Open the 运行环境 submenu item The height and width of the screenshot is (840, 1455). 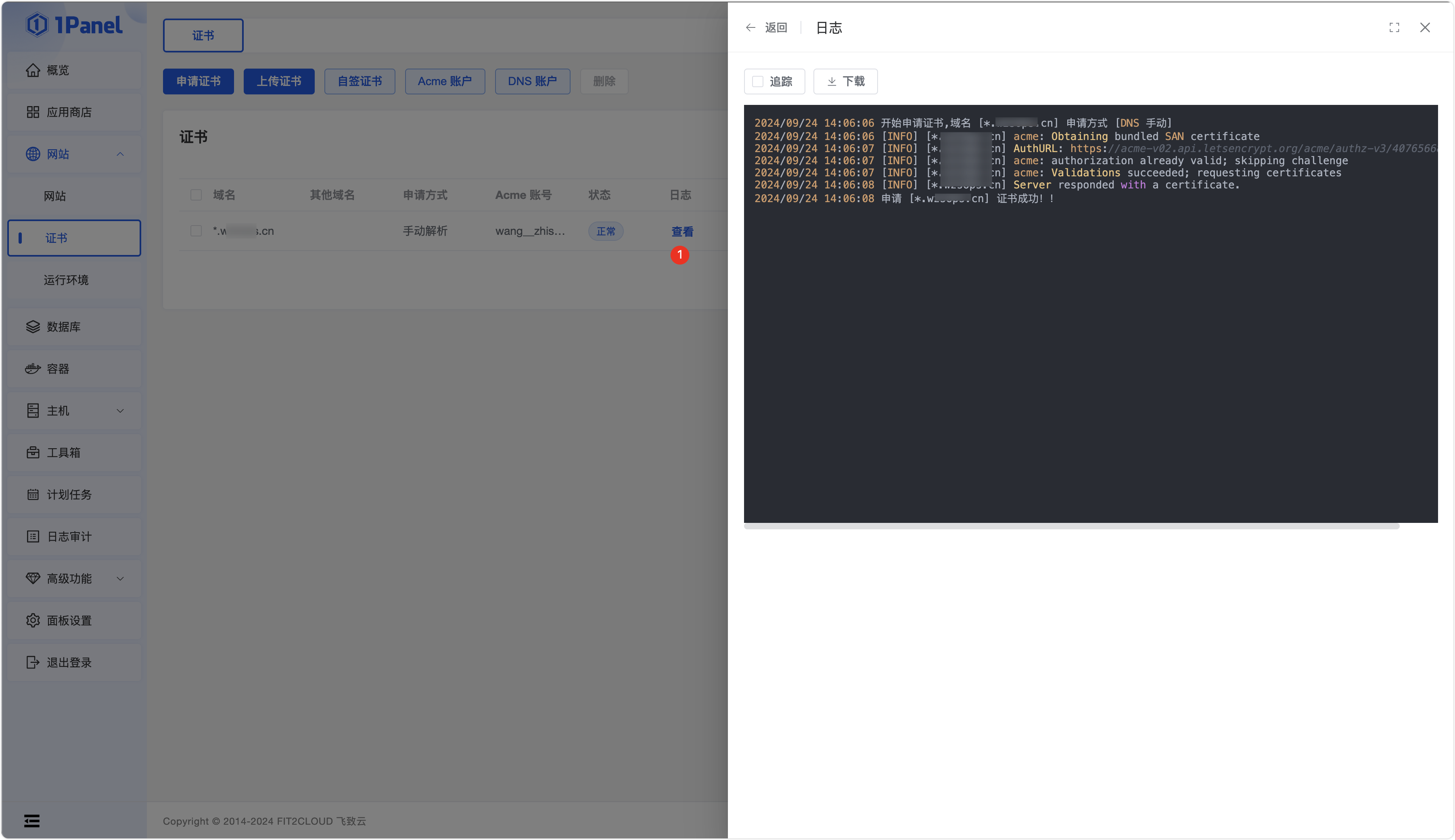(x=66, y=280)
